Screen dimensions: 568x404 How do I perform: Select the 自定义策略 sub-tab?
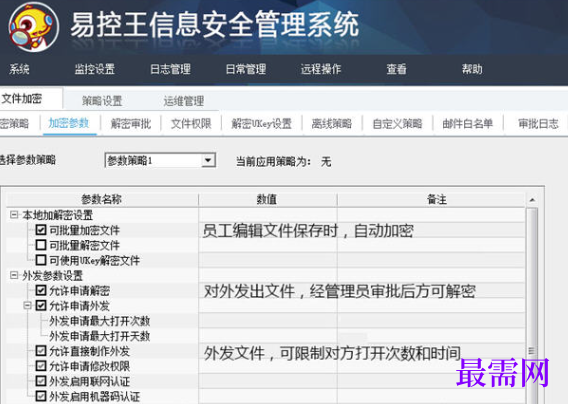pyautogui.click(x=397, y=124)
